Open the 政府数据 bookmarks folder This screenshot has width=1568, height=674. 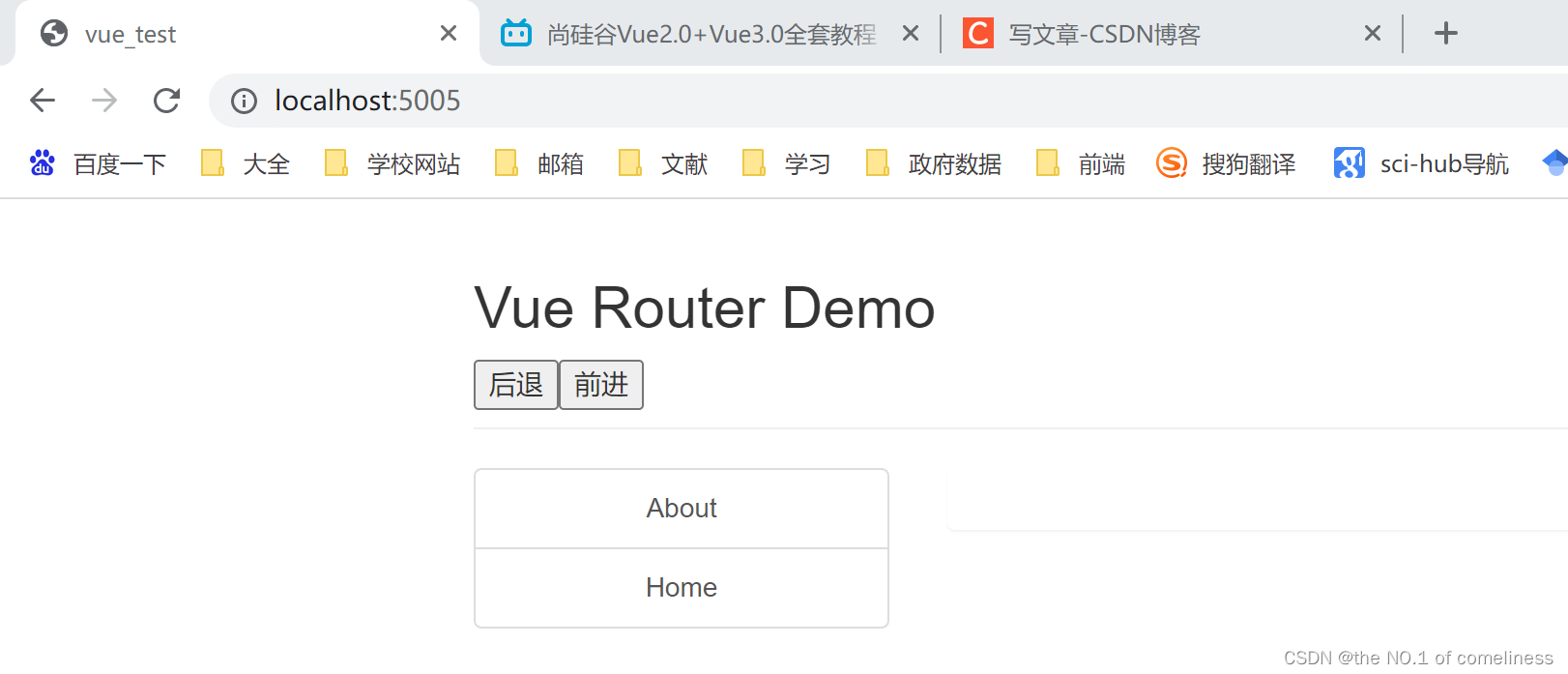coord(934,163)
